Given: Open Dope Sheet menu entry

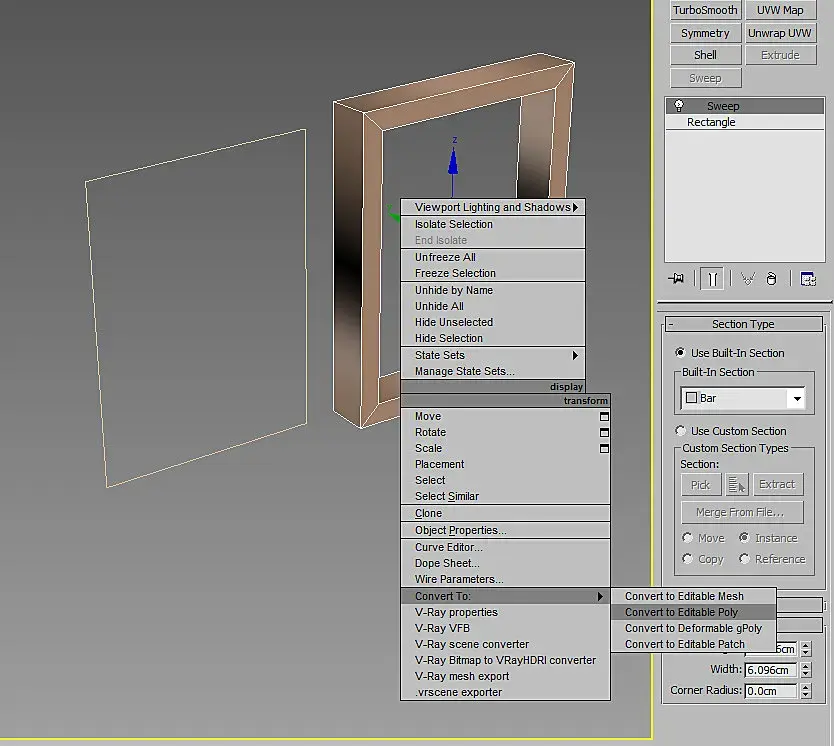Looking at the screenshot, I should (x=505, y=563).
